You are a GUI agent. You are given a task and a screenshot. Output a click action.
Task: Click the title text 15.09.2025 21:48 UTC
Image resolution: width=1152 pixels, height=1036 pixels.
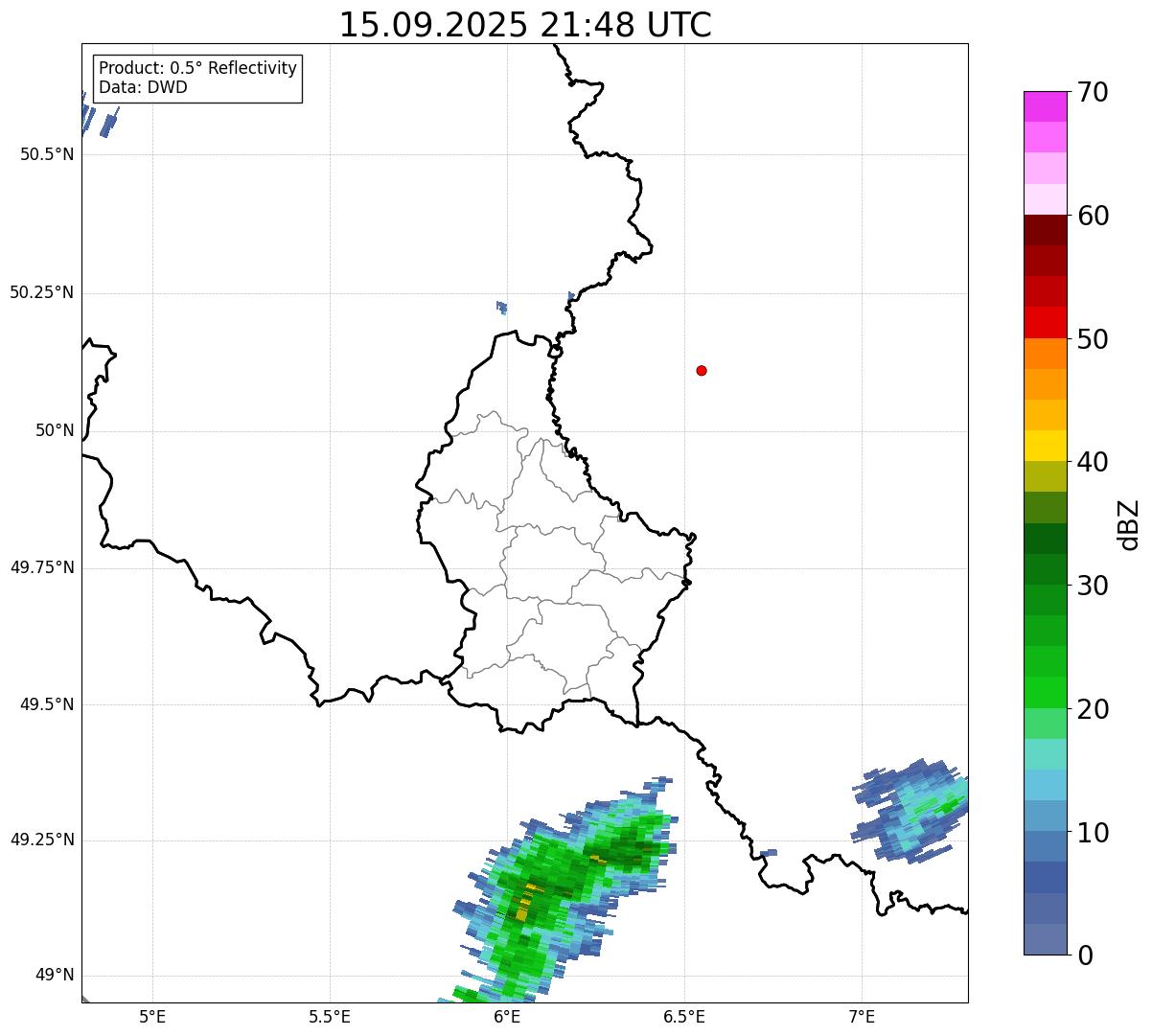[x=525, y=24]
